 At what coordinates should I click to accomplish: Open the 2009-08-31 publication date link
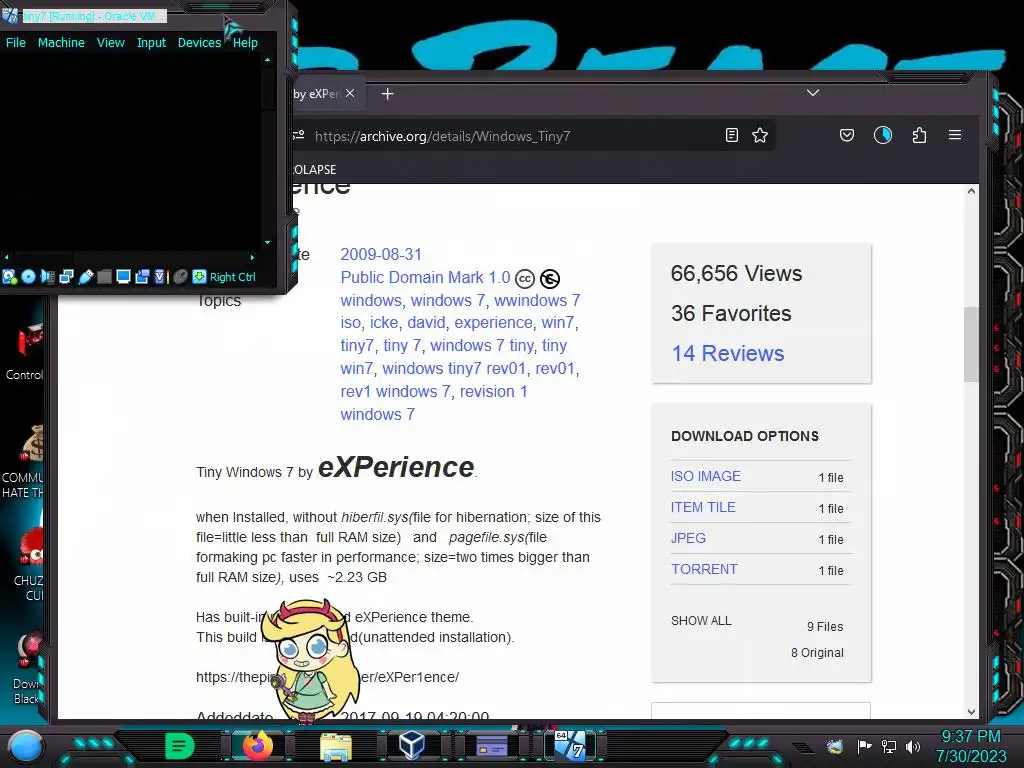point(381,254)
